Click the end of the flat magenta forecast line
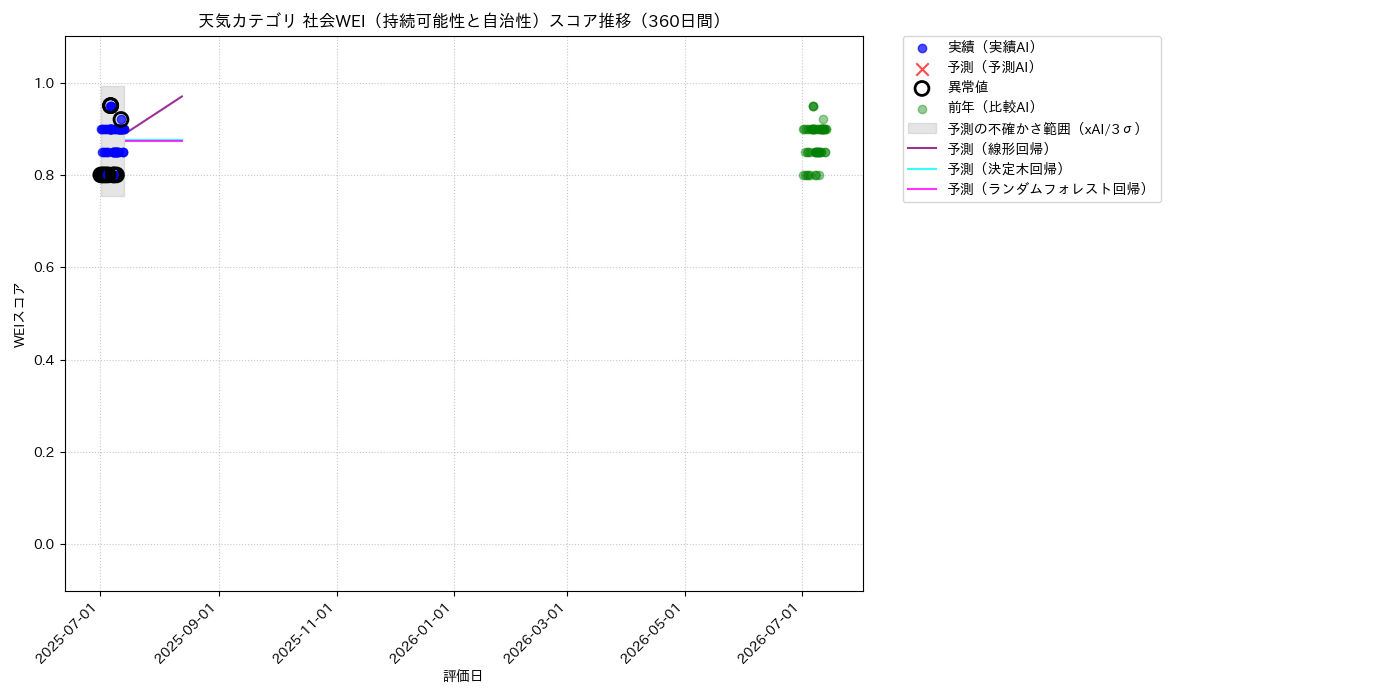 tap(182, 141)
